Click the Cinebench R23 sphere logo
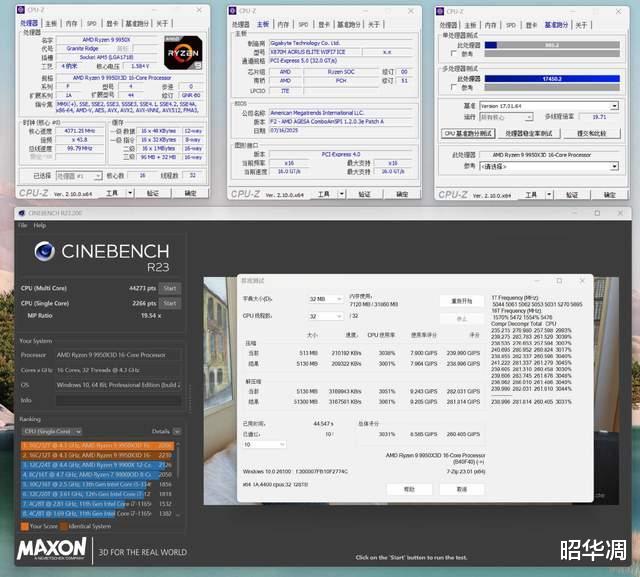The image size is (640, 577). coord(44,251)
